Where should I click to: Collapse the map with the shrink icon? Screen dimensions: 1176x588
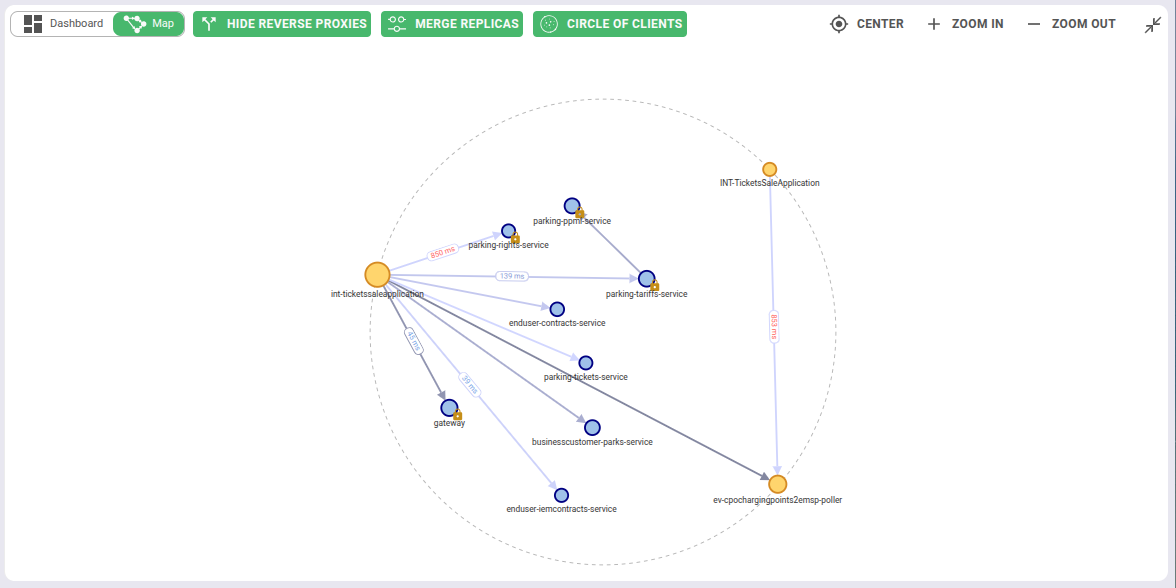(1153, 25)
